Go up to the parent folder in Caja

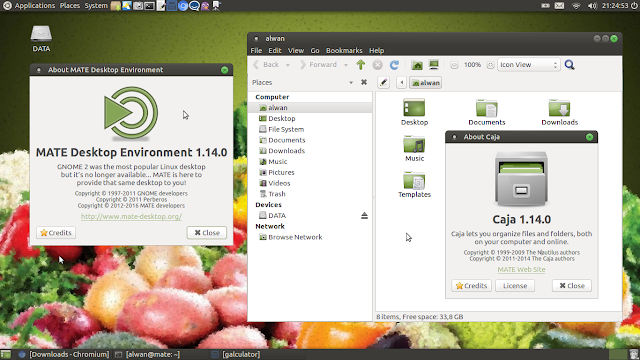pos(360,64)
